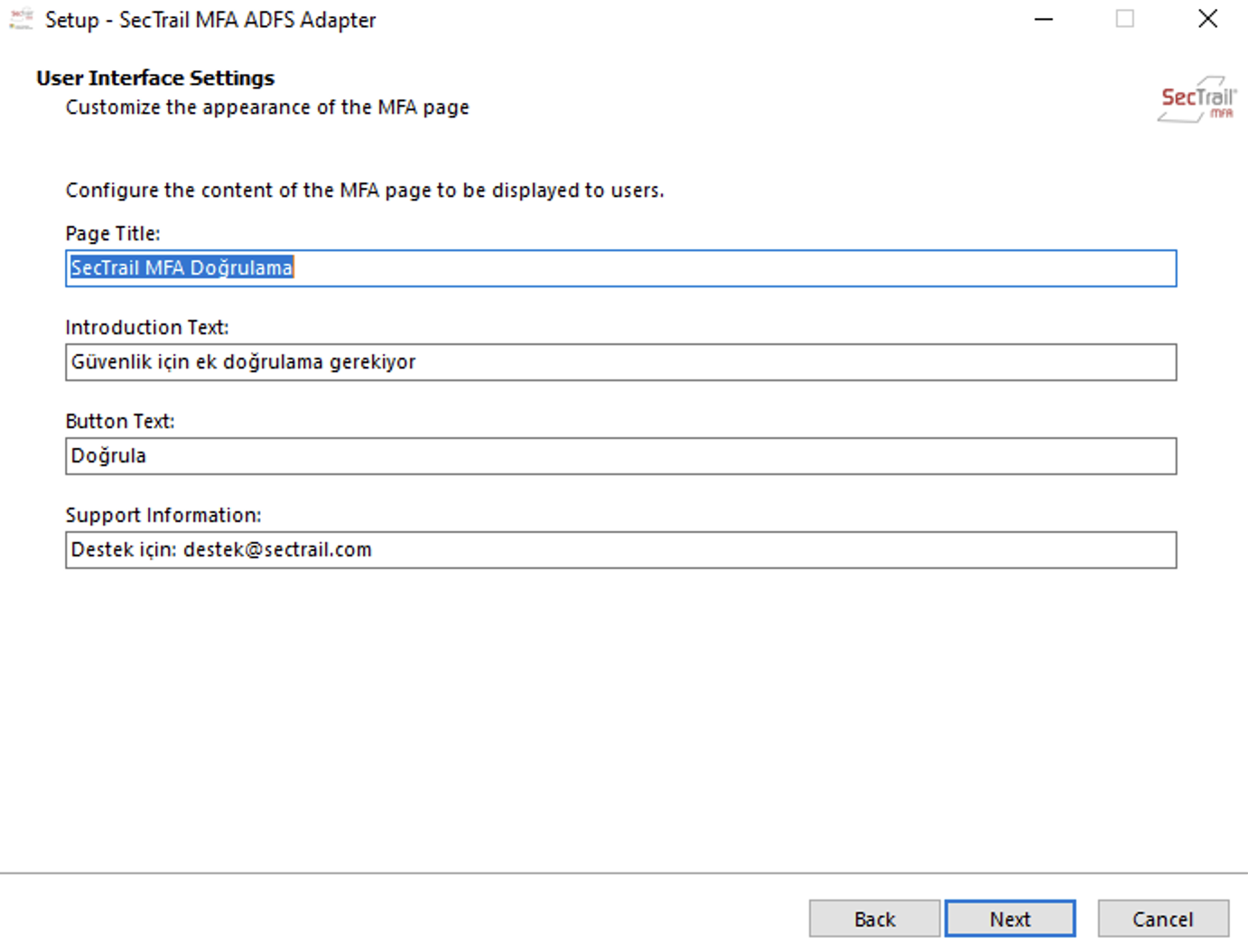
Task: Click the "Configure the content" description line
Action: (x=364, y=191)
